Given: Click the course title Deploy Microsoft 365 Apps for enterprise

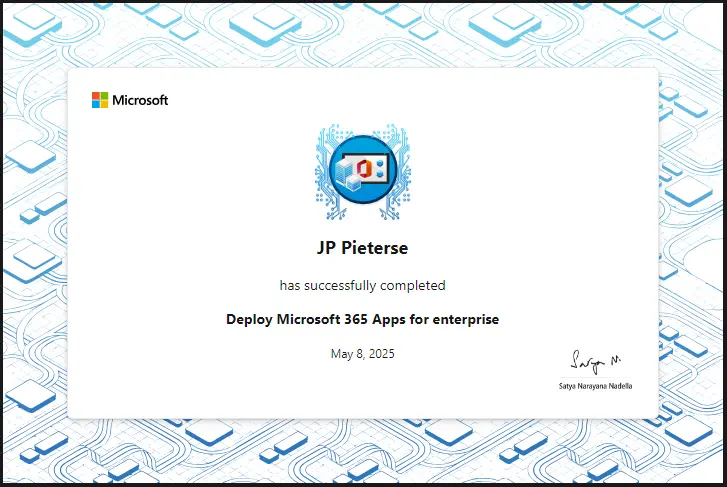Looking at the screenshot, I should (363, 319).
